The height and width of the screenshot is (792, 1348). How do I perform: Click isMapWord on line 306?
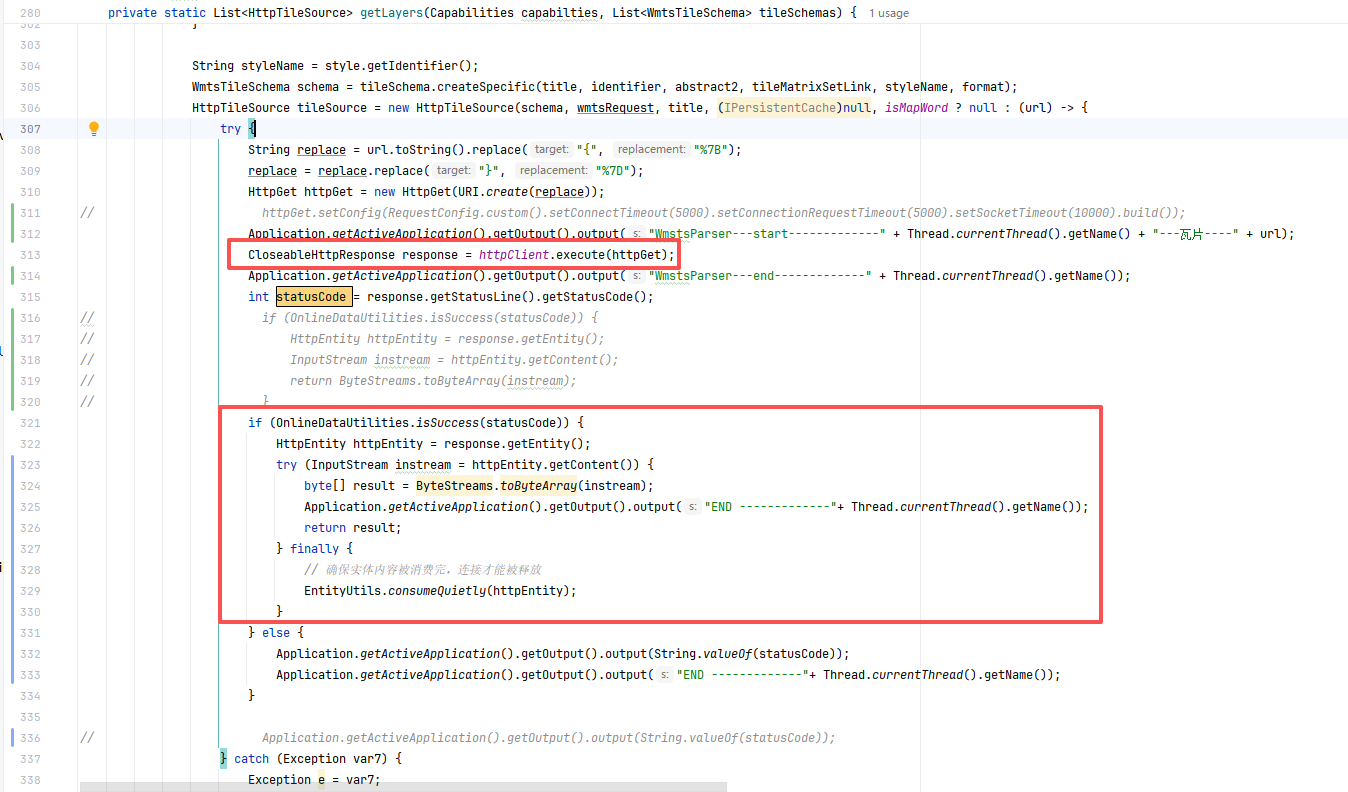tap(916, 108)
